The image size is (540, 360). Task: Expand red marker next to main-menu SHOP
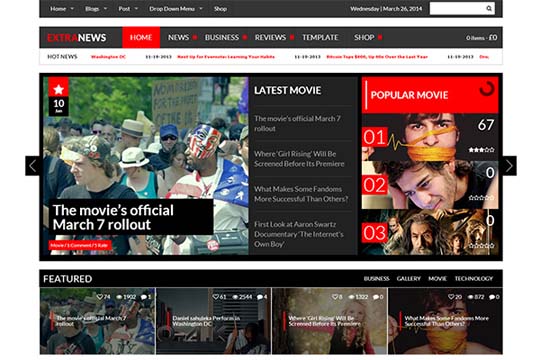(x=380, y=37)
